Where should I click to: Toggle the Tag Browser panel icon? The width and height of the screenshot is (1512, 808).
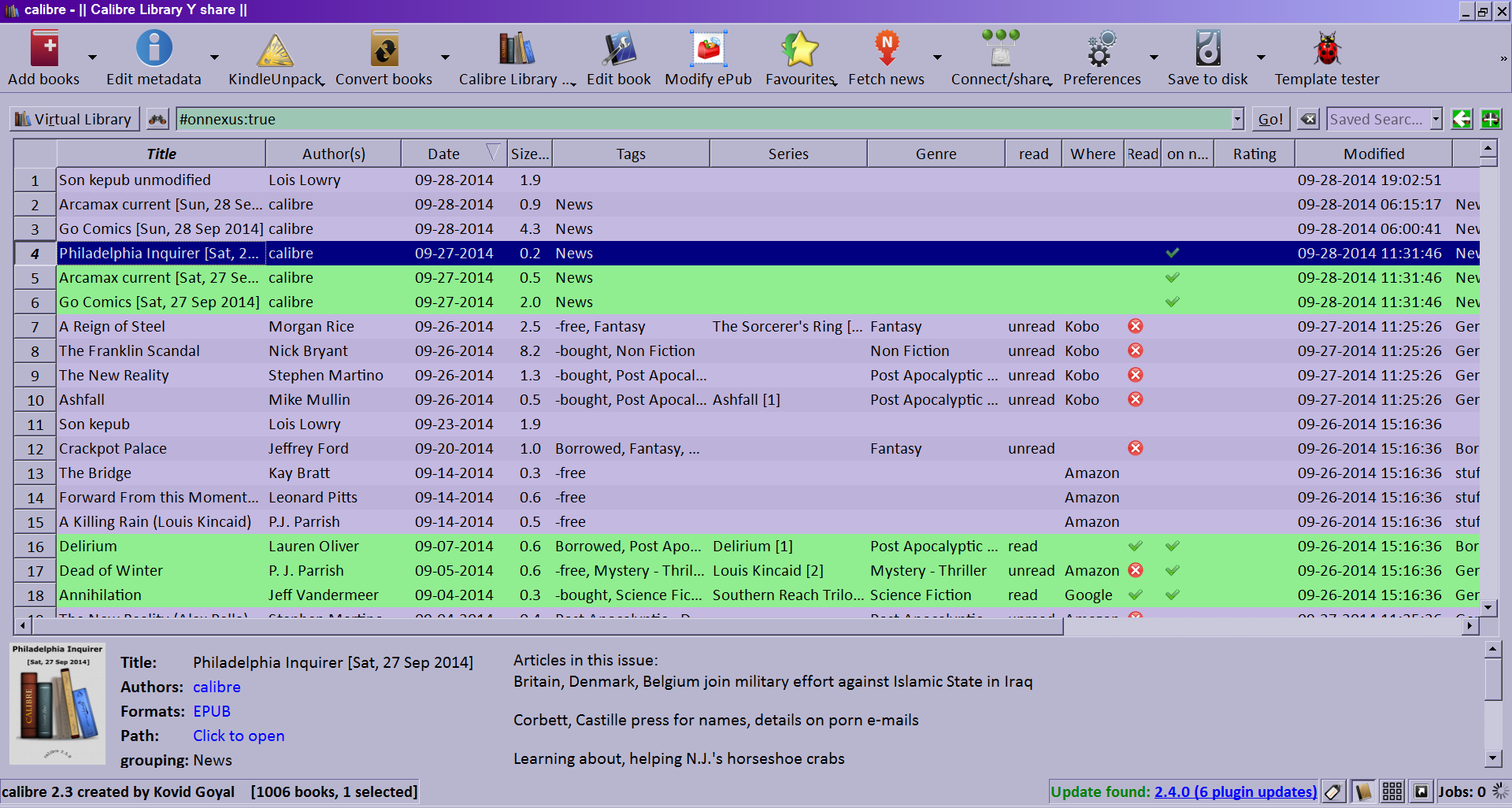[1333, 791]
